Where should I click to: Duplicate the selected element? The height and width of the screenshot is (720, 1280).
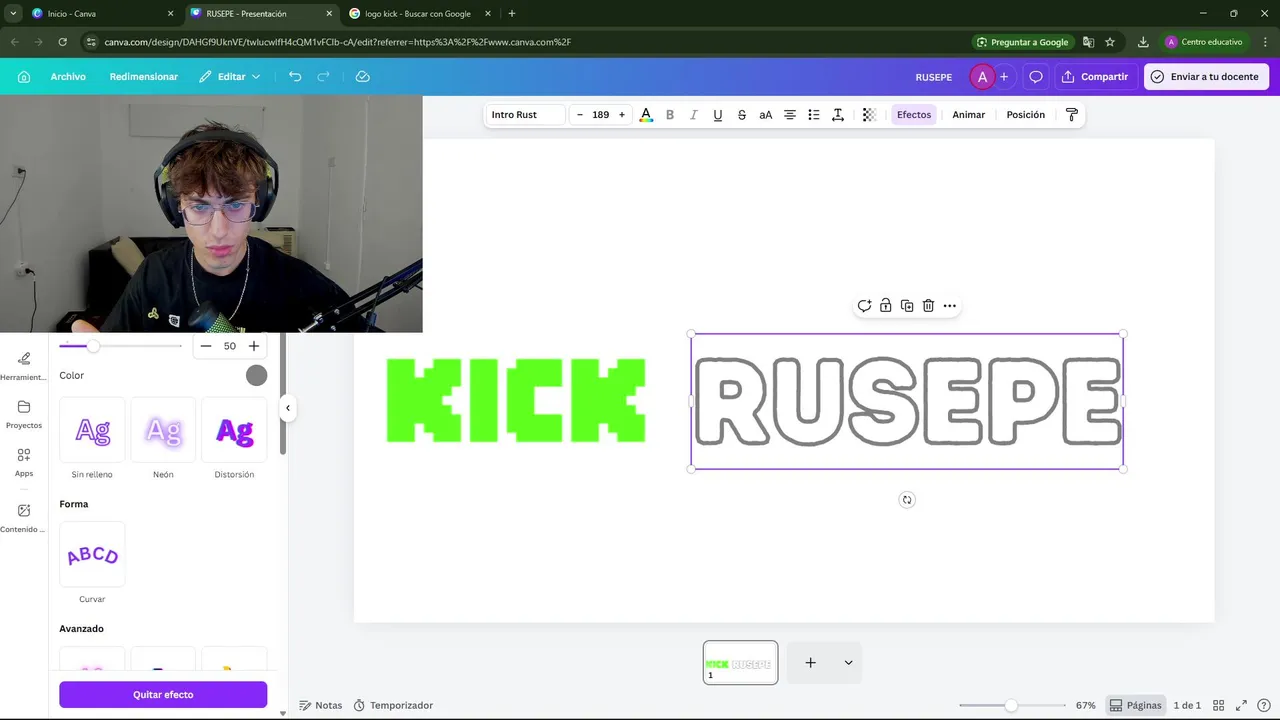(907, 306)
